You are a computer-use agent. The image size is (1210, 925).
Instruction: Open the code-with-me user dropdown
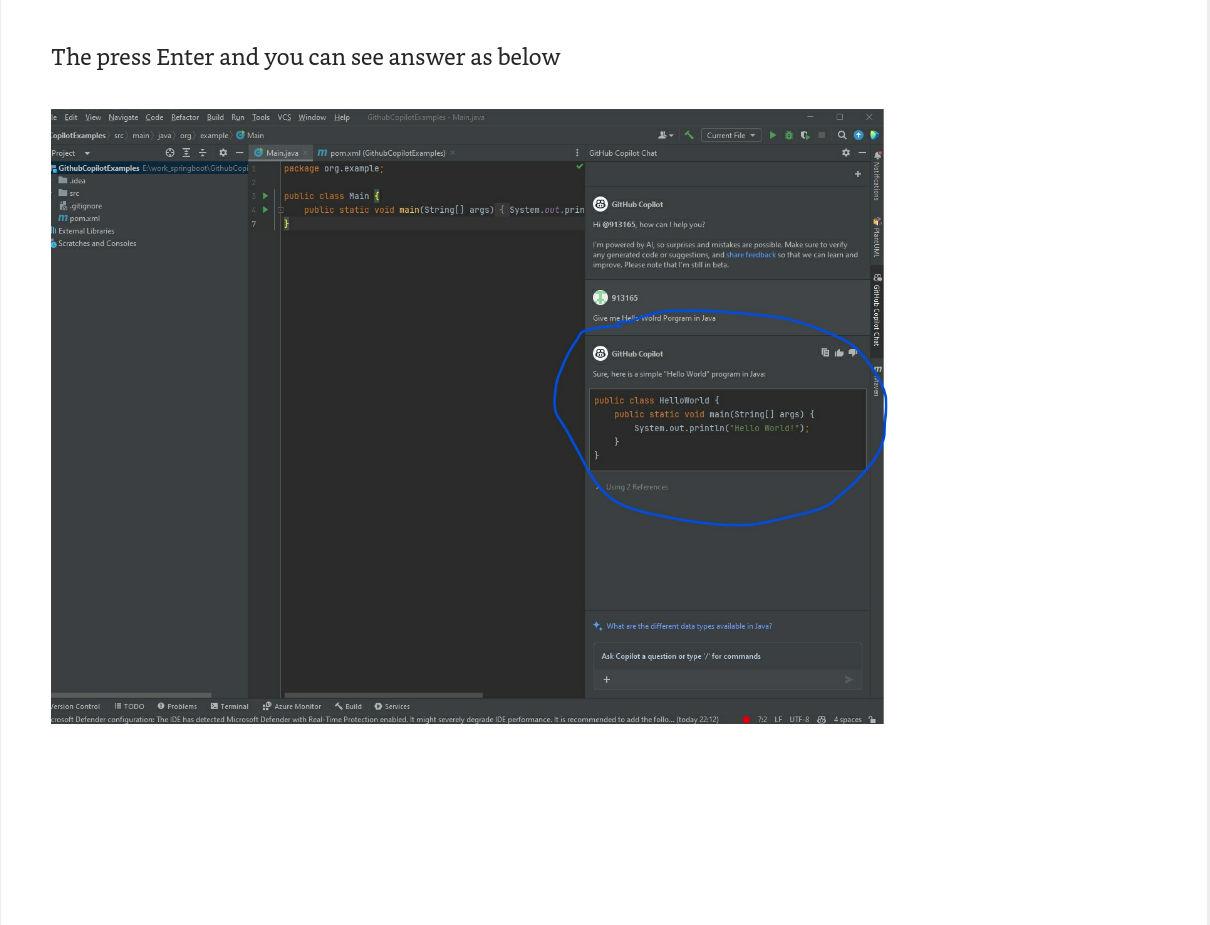(x=665, y=135)
